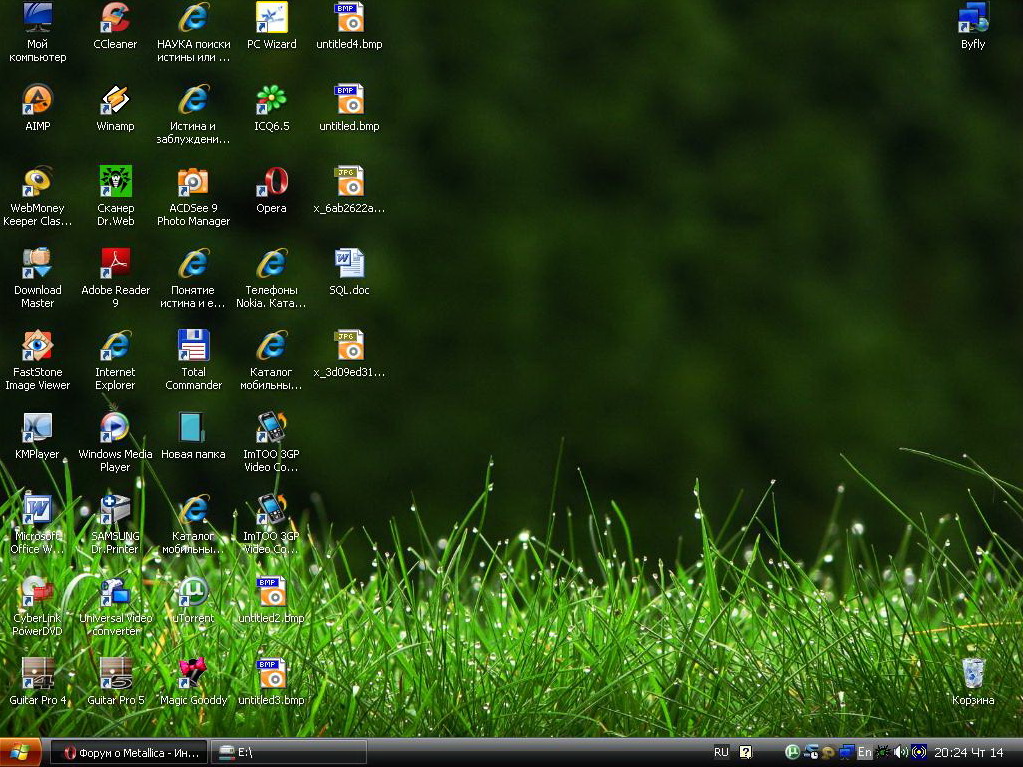The image size is (1023, 767).
Task: Launch AIMP from the desktop
Action: click(x=37, y=100)
